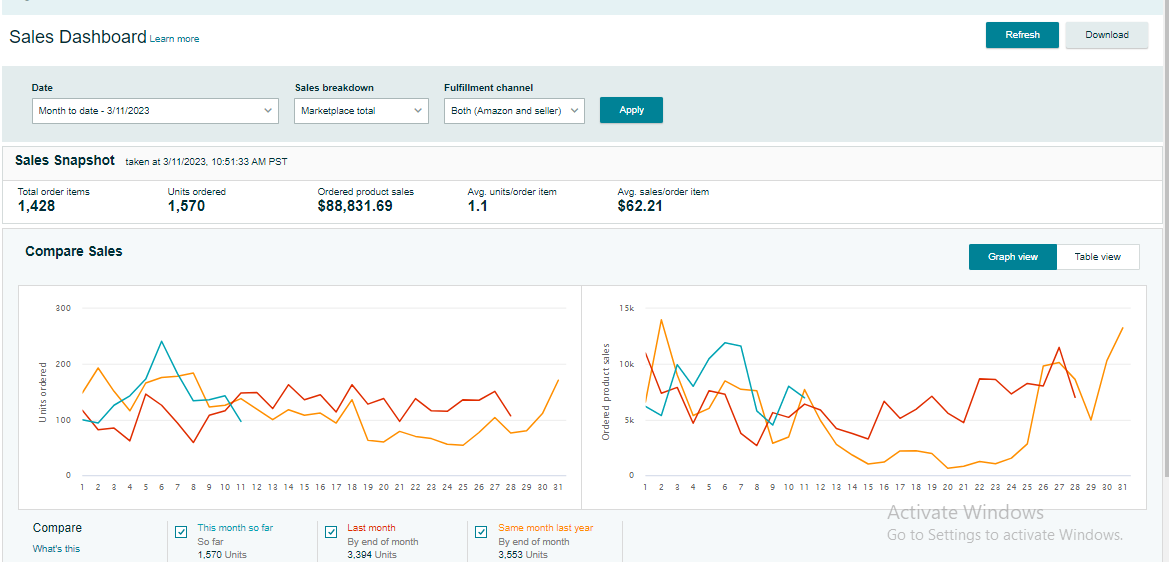Image resolution: width=1169 pixels, height=562 pixels.
Task: Click the Sales Snapshot heading
Action: [x=65, y=161]
